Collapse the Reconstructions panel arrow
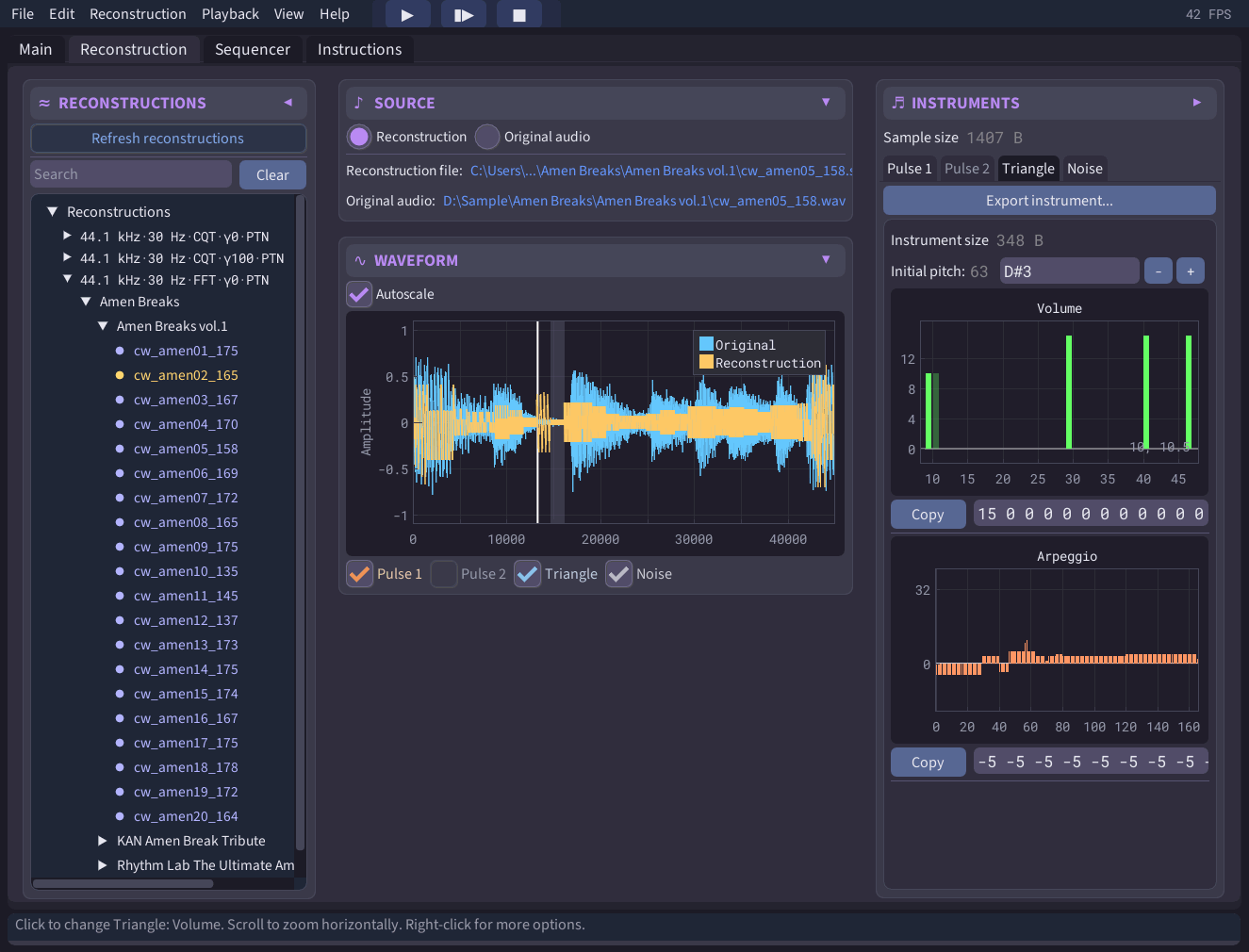This screenshot has height=952, width=1249. [x=288, y=103]
